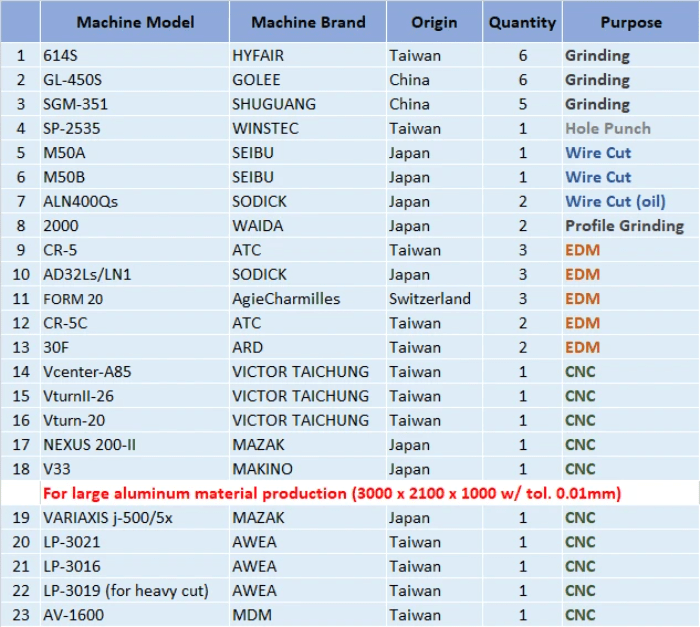The width and height of the screenshot is (700, 627).
Task: Select the MAZAK brand cell in row 17
Action: [308, 445]
